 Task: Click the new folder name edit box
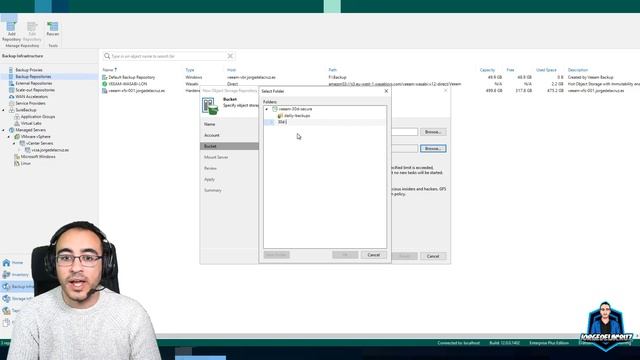(282, 122)
